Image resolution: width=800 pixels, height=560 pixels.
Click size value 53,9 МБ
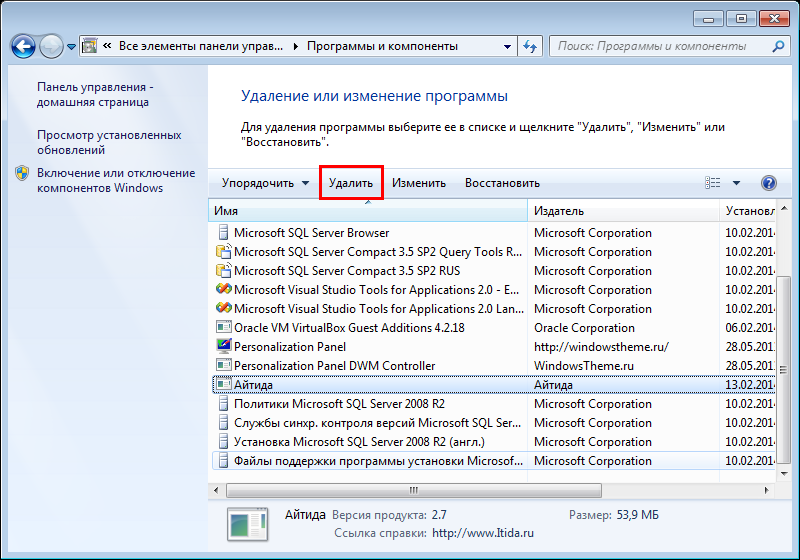pyautogui.click(x=638, y=515)
